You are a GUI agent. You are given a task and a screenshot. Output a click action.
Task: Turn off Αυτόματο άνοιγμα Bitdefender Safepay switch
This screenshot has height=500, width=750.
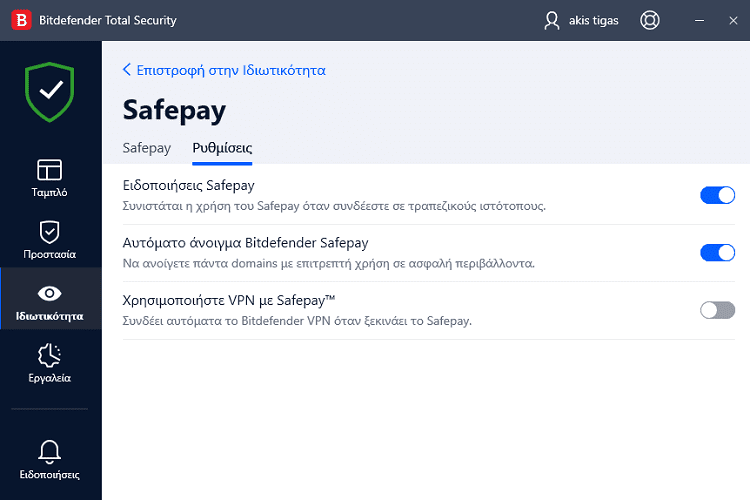tap(717, 253)
